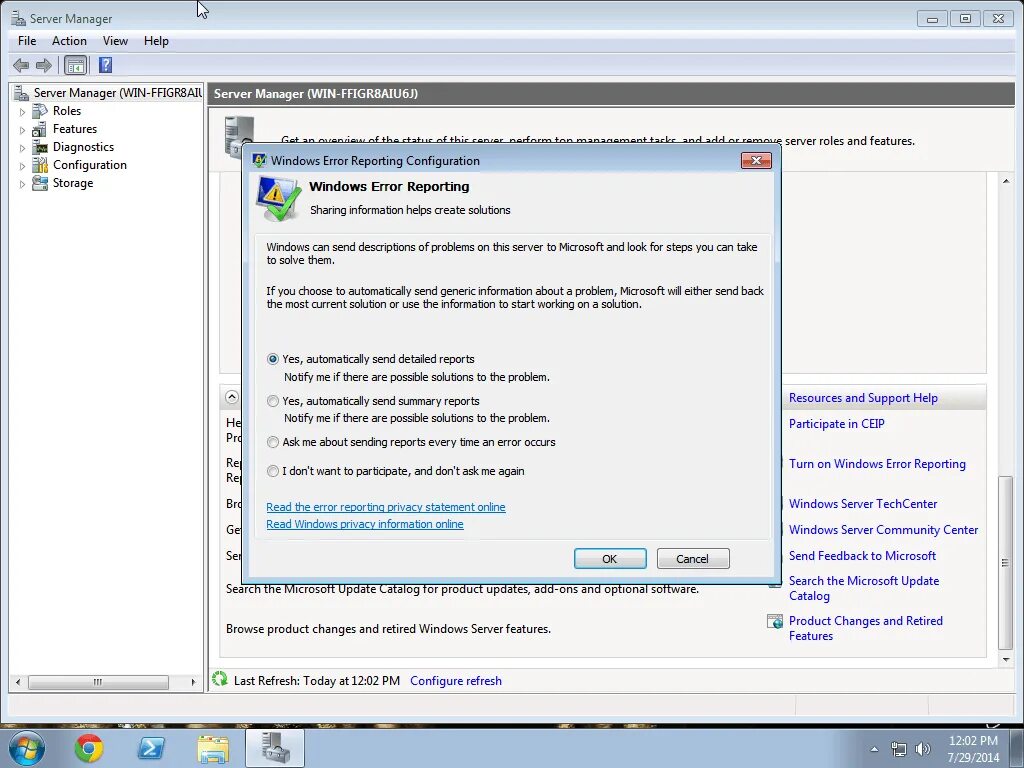Image resolution: width=1024 pixels, height=768 pixels.
Task: Open the File menu
Action: click(27, 40)
